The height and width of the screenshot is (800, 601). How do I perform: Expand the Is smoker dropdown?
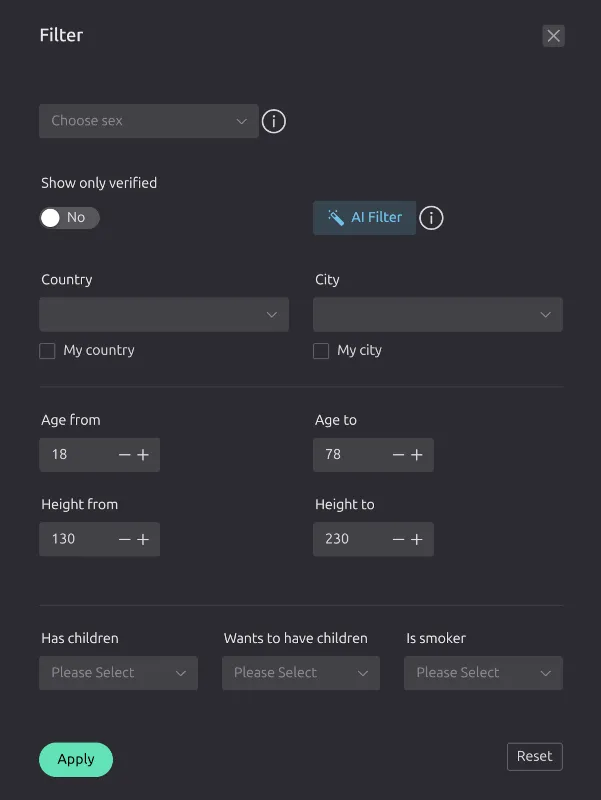click(483, 673)
